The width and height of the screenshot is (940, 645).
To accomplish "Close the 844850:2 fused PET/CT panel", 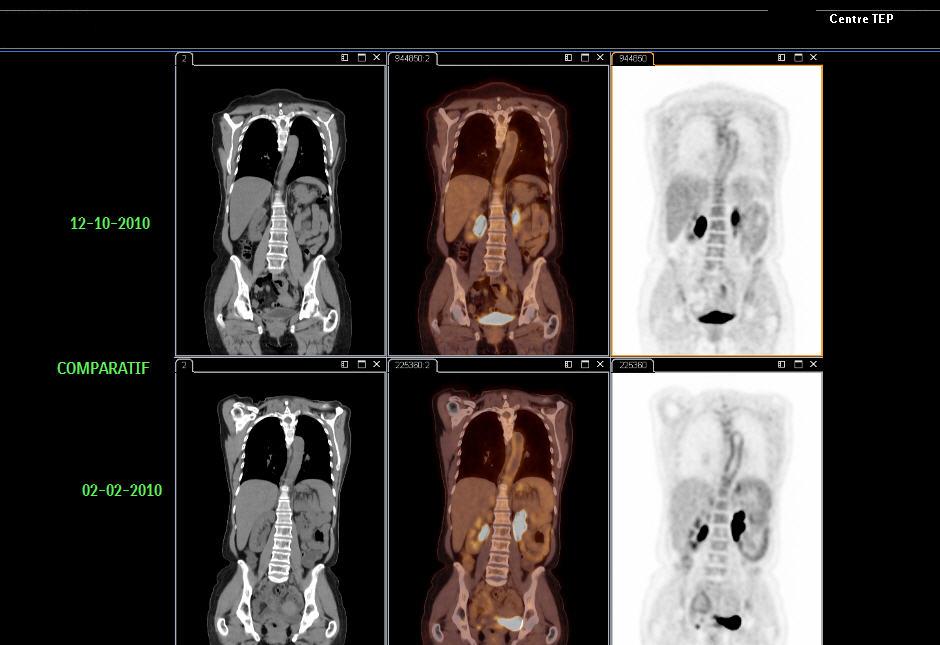I will coord(600,58).
